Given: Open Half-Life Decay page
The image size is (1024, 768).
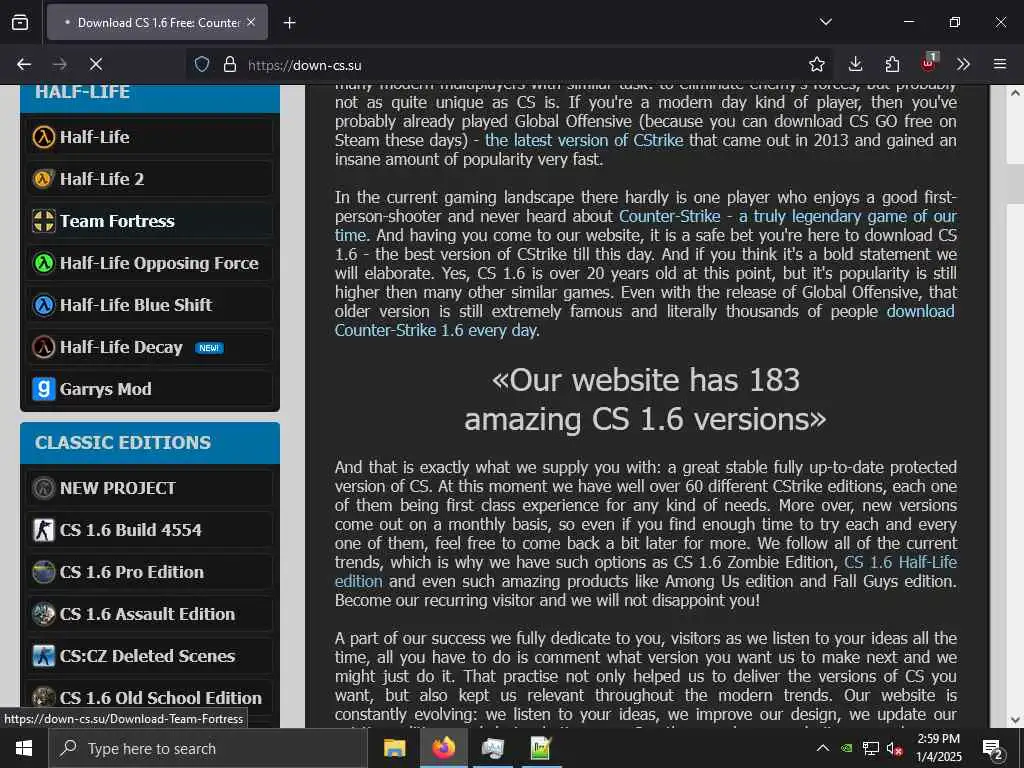Looking at the screenshot, I should 150,347.
